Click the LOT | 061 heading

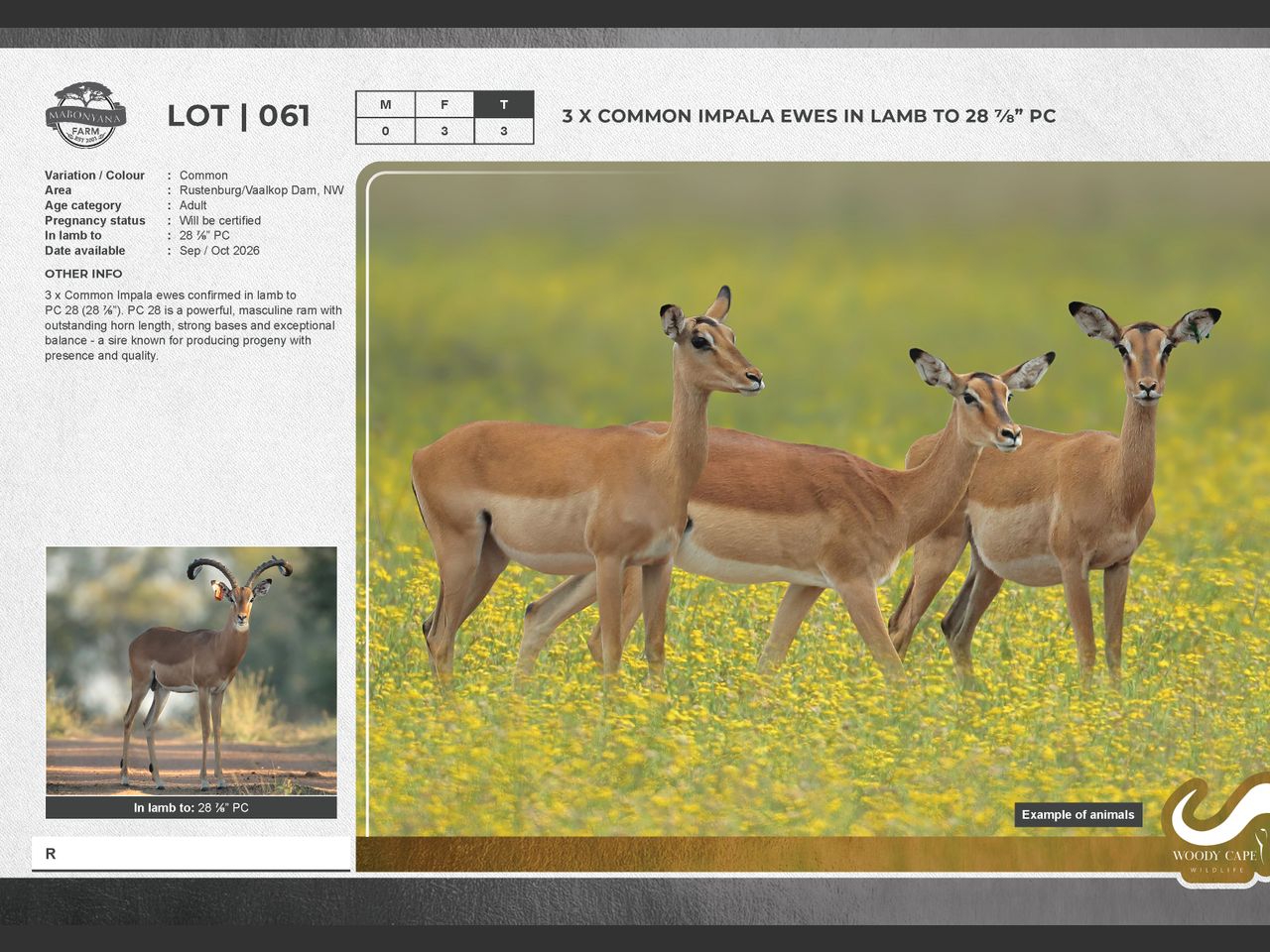[x=238, y=116]
